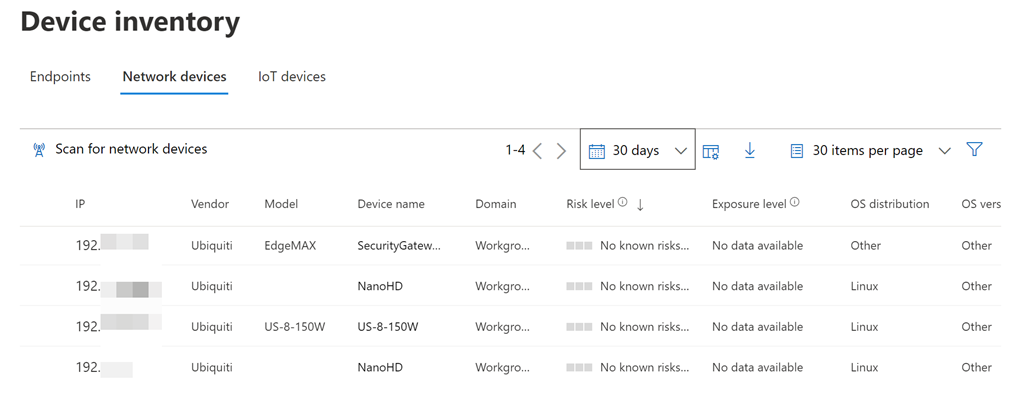This screenshot has height=413, width=1024.
Task: Select the Network devices tab
Action: pyautogui.click(x=174, y=77)
